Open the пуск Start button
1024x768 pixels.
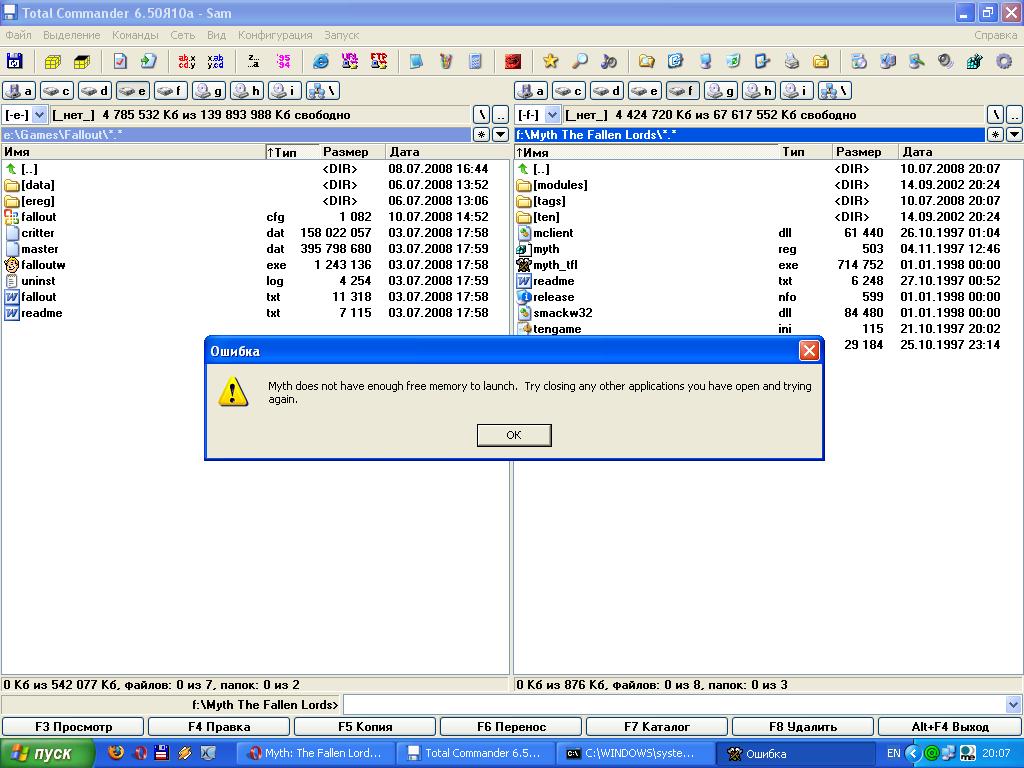pyautogui.click(x=46, y=754)
